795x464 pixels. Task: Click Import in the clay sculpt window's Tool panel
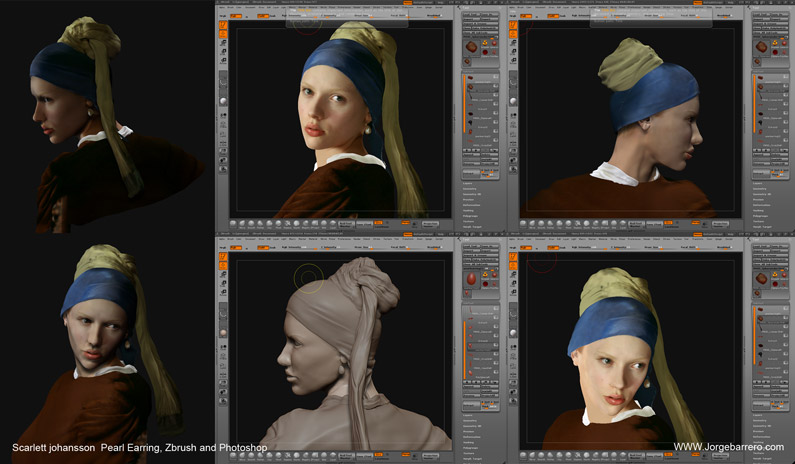click(471, 251)
